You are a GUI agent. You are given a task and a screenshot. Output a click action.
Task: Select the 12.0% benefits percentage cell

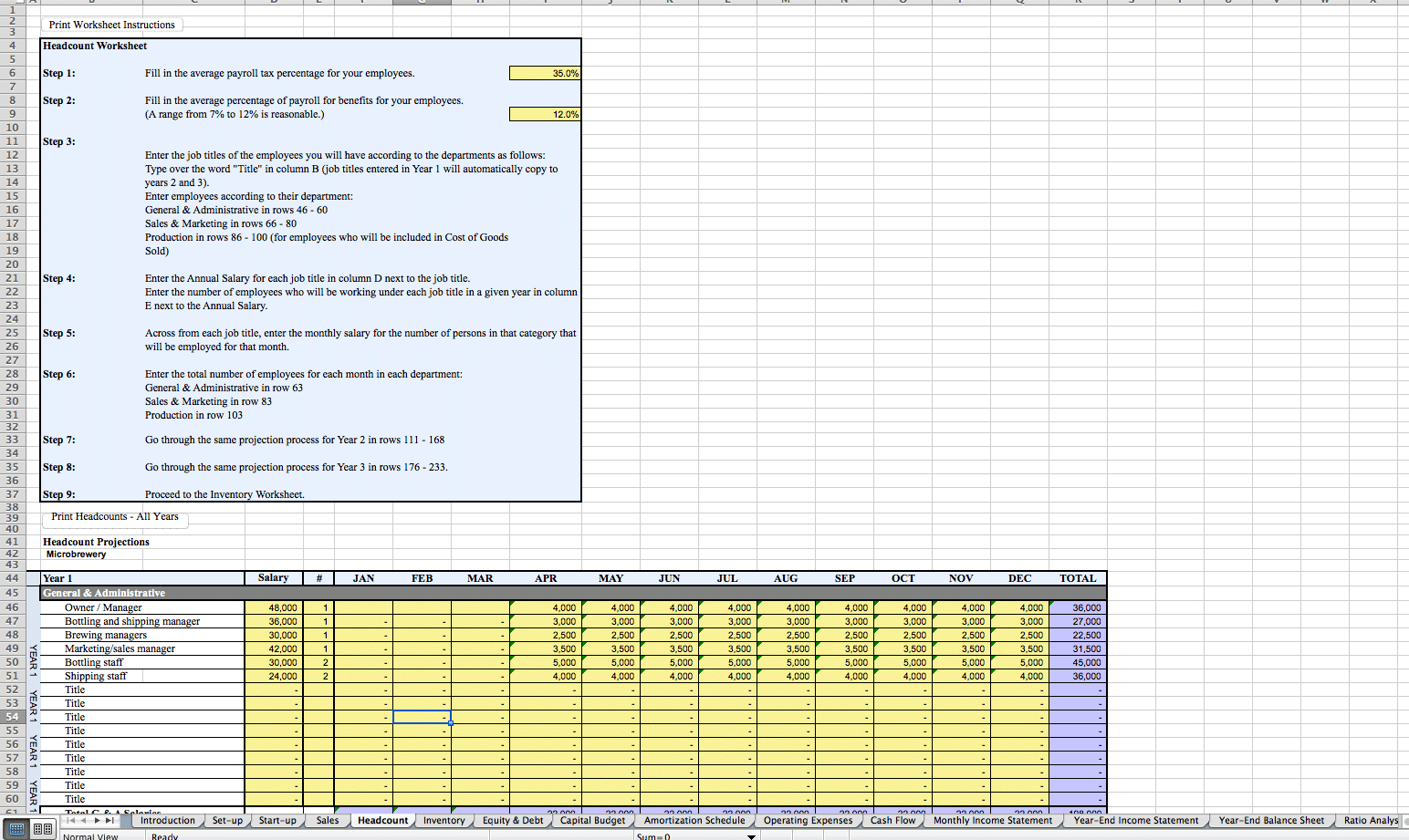pos(545,114)
